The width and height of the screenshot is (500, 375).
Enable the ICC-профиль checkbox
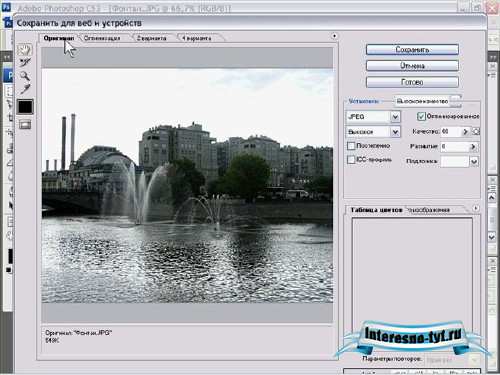tap(351, 160)
